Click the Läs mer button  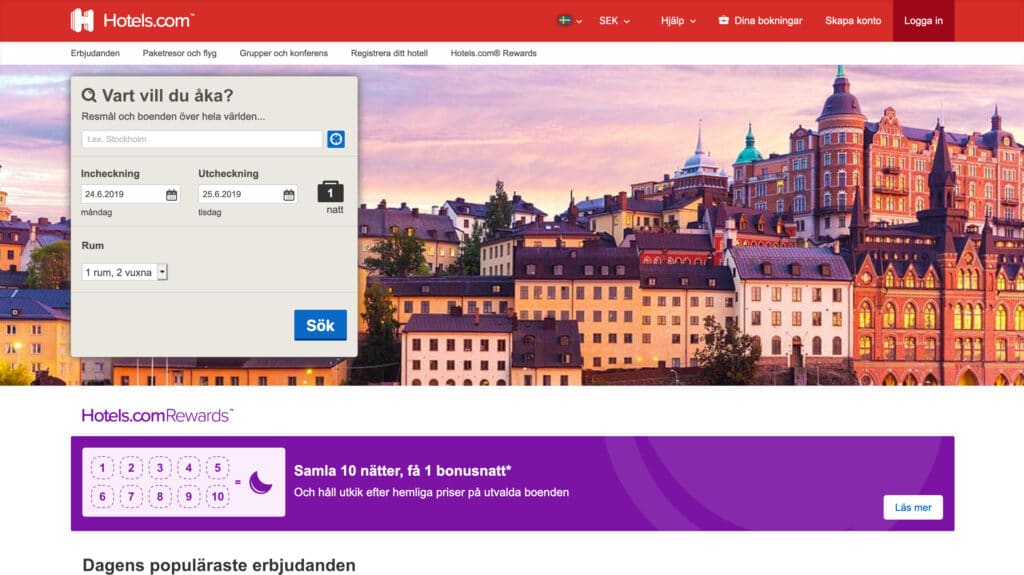(x=913, y=507)
